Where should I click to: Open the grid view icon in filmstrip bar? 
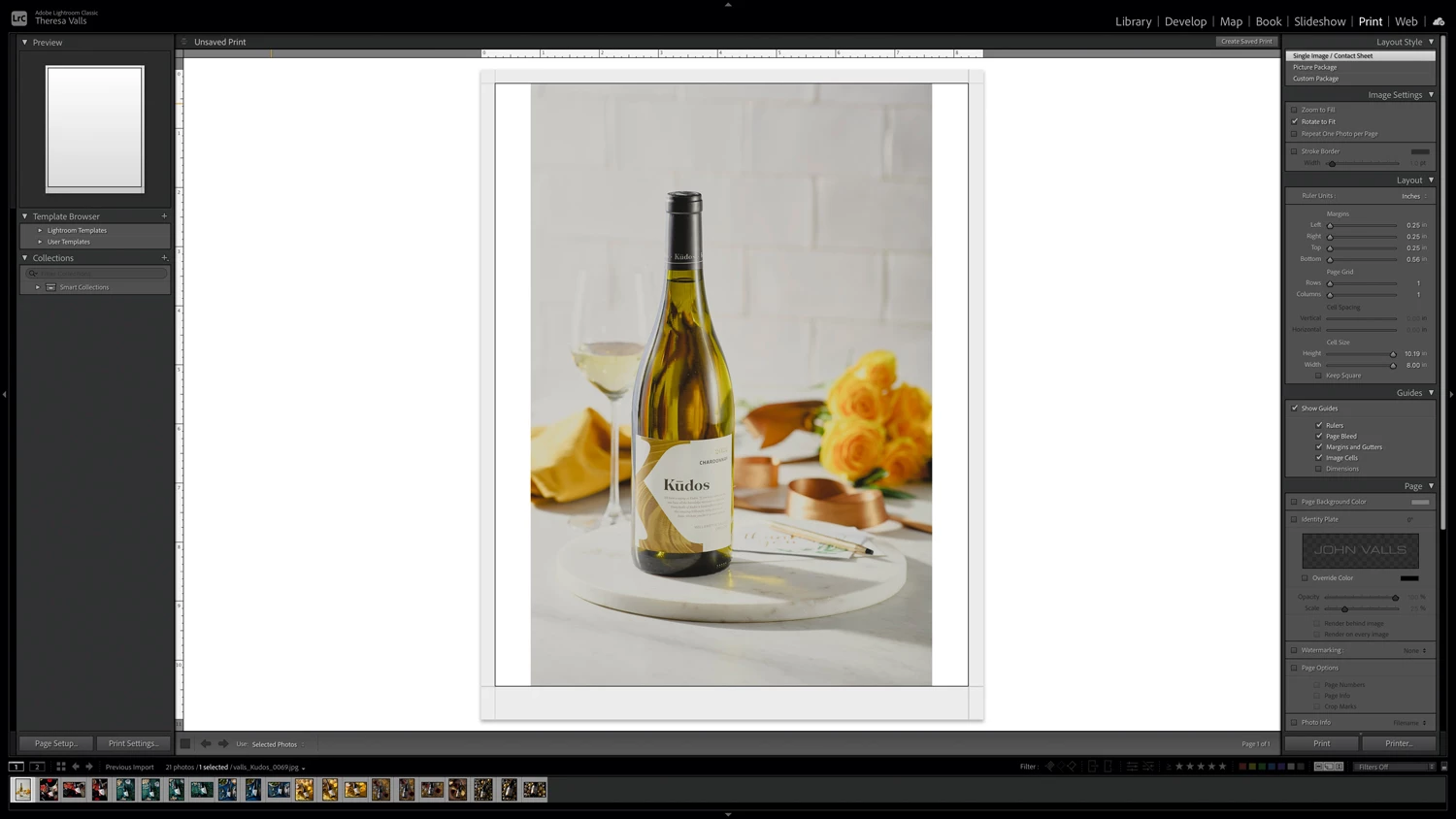tap(60, 767)
